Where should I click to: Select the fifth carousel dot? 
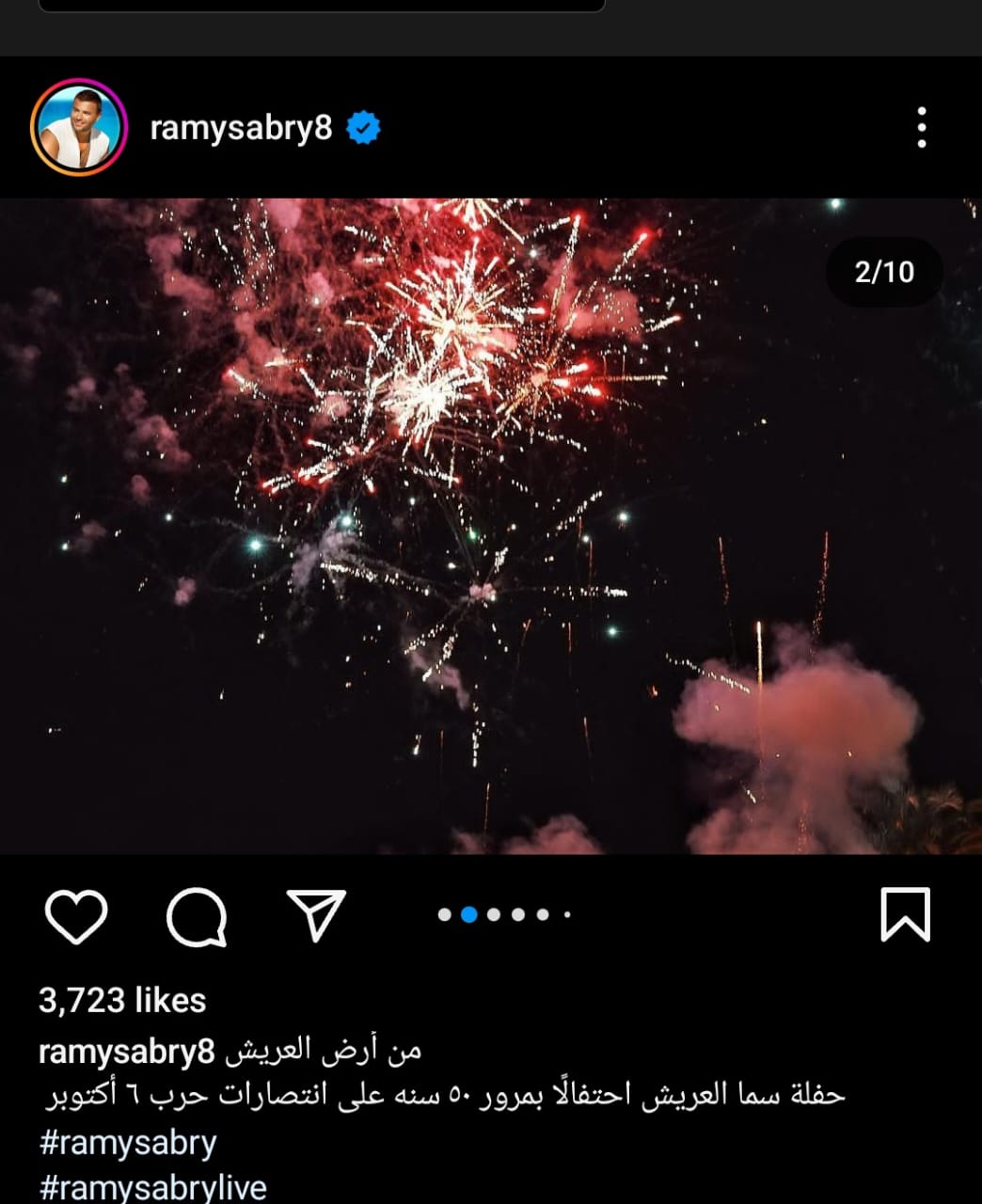tap(543, 914)
